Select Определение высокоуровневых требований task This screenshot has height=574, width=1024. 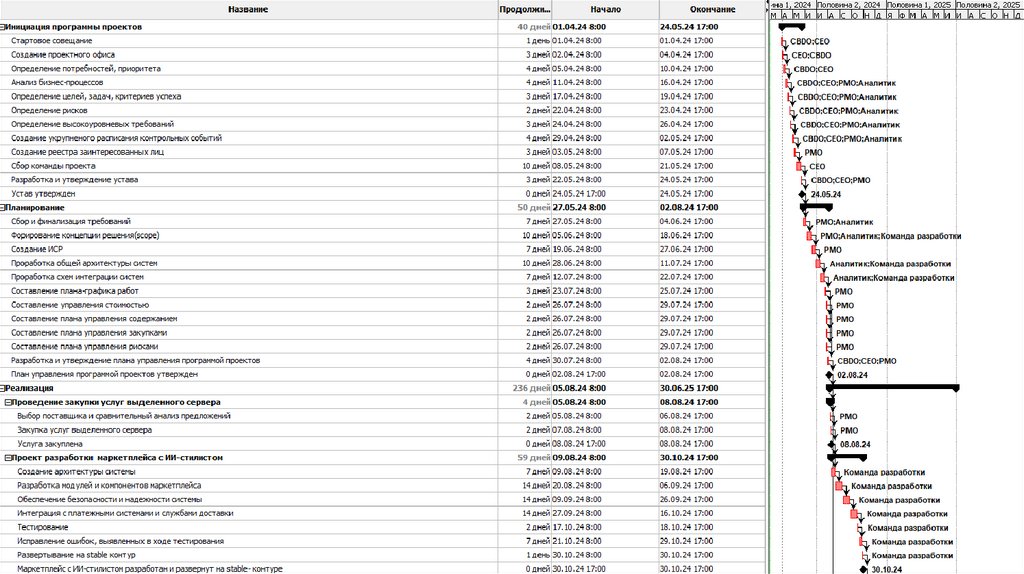(x=92, y=124)
